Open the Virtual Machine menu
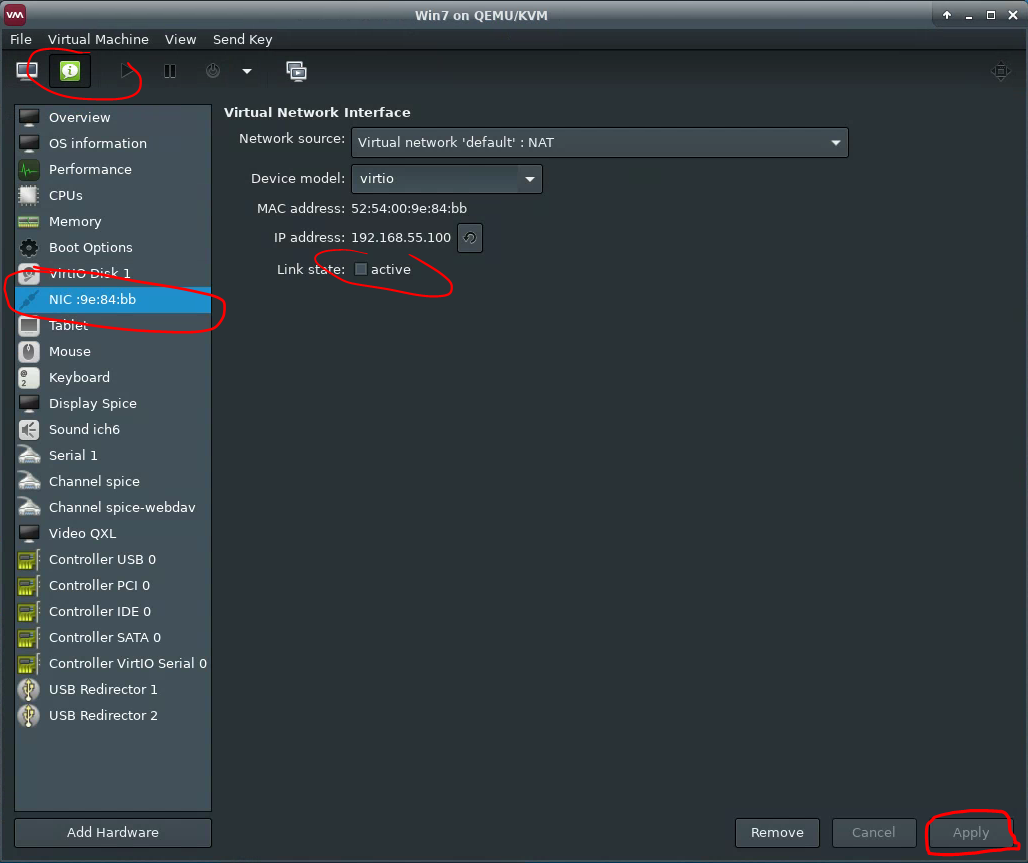 click(98, 39)
